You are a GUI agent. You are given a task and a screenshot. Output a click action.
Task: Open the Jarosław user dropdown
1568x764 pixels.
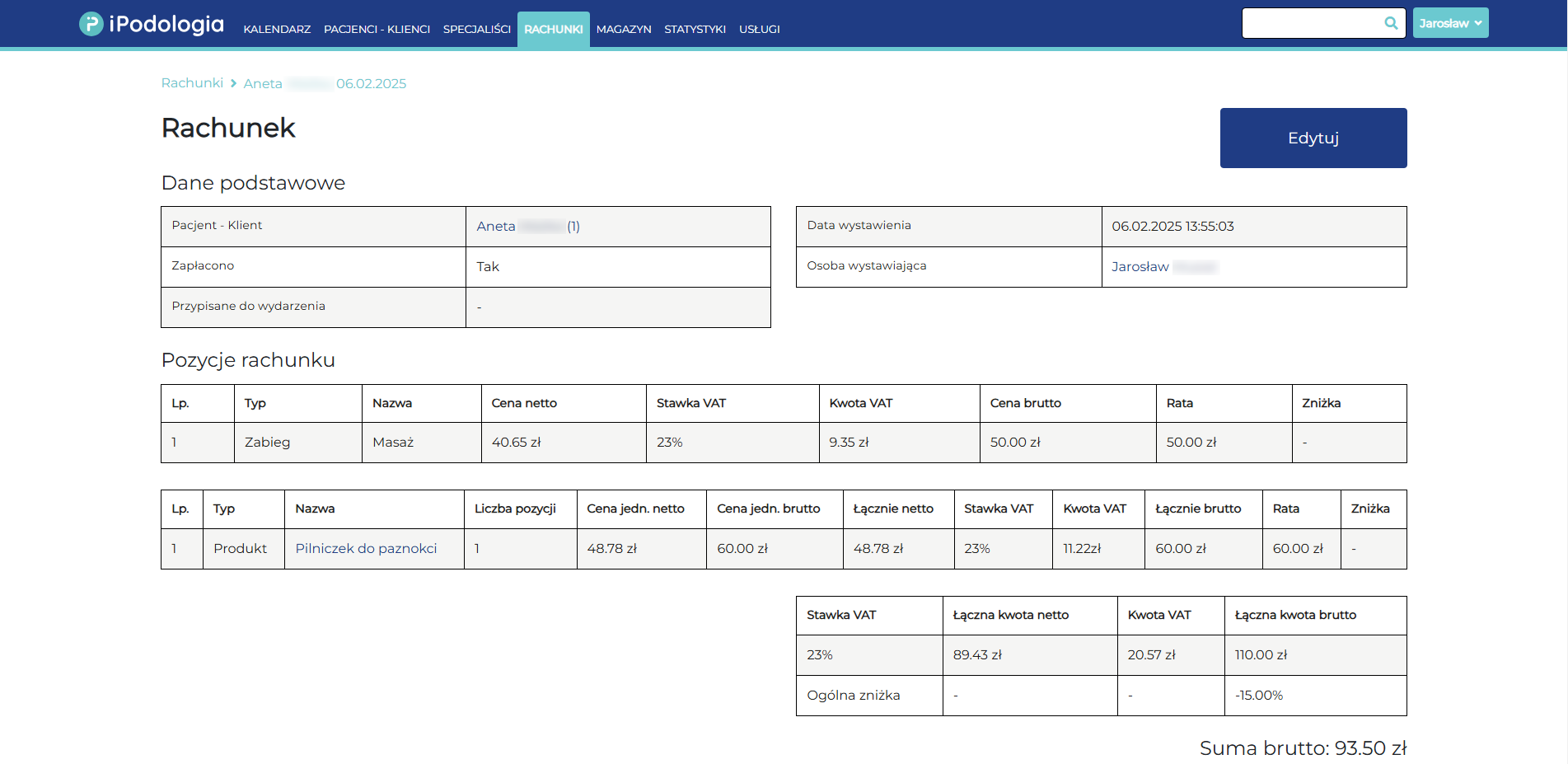click(x=1450, y=23)
